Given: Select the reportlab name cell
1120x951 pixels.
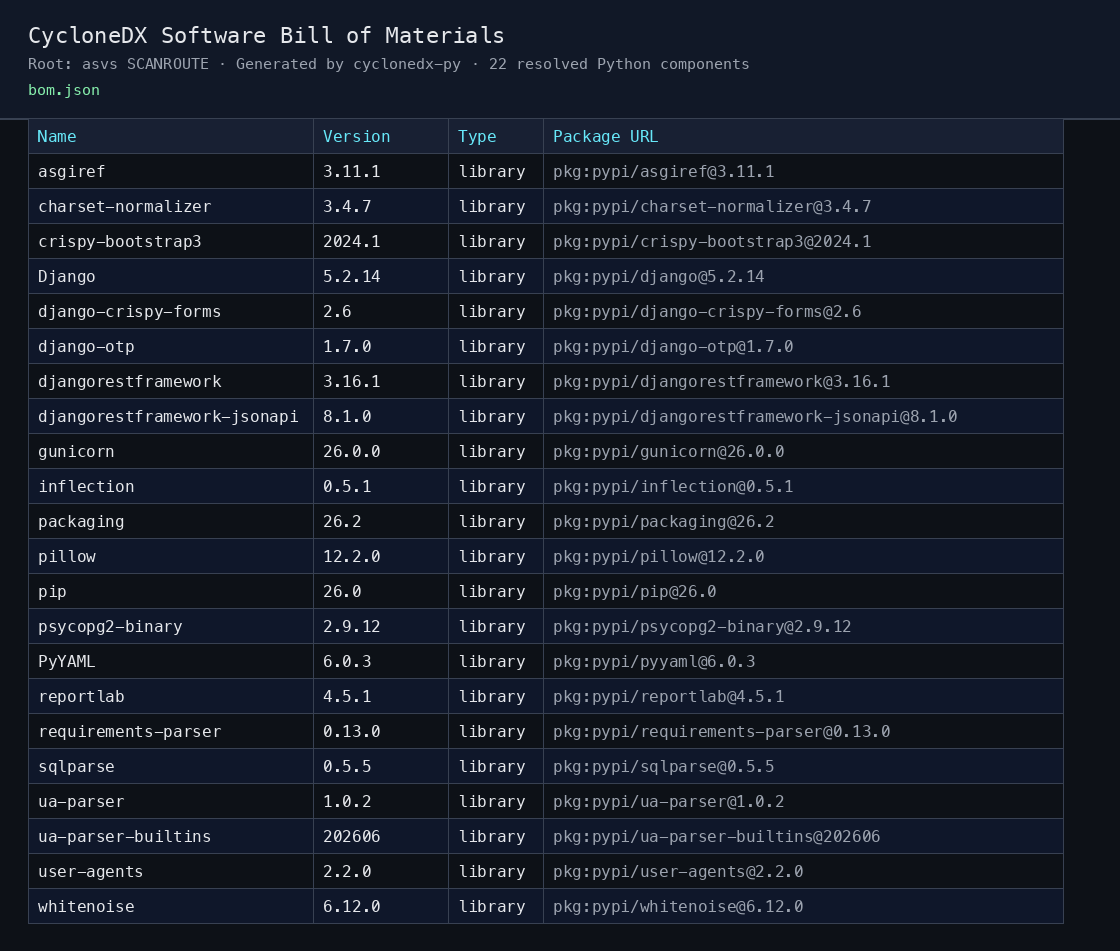Looking at the screenshot, I should [171, 697].
